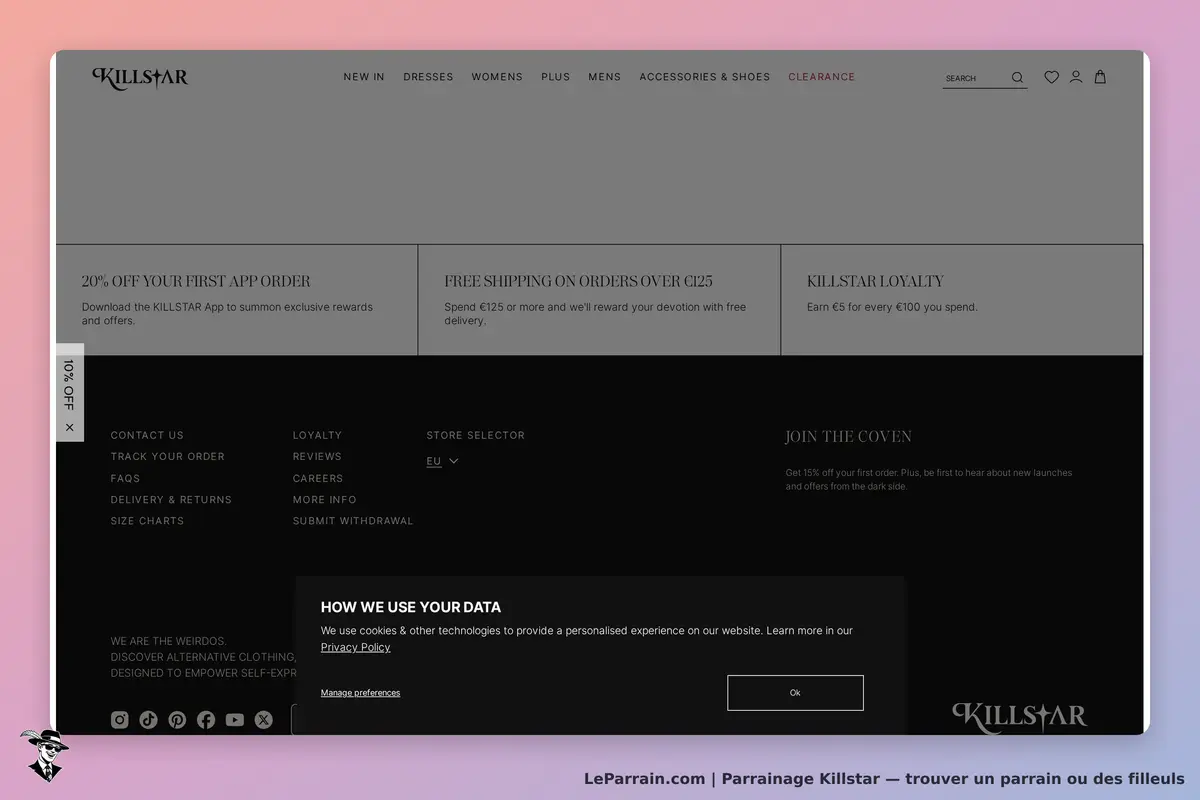Open Killstar YouTube channel

click(x=235, y=720)
